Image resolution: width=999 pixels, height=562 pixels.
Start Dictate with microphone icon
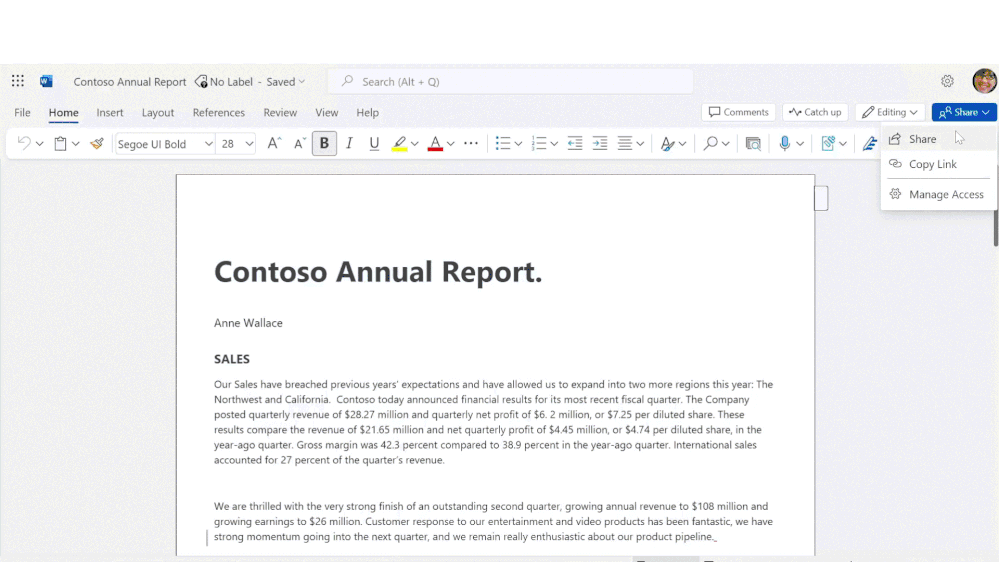pyautogui.click(x=785, y=143)
